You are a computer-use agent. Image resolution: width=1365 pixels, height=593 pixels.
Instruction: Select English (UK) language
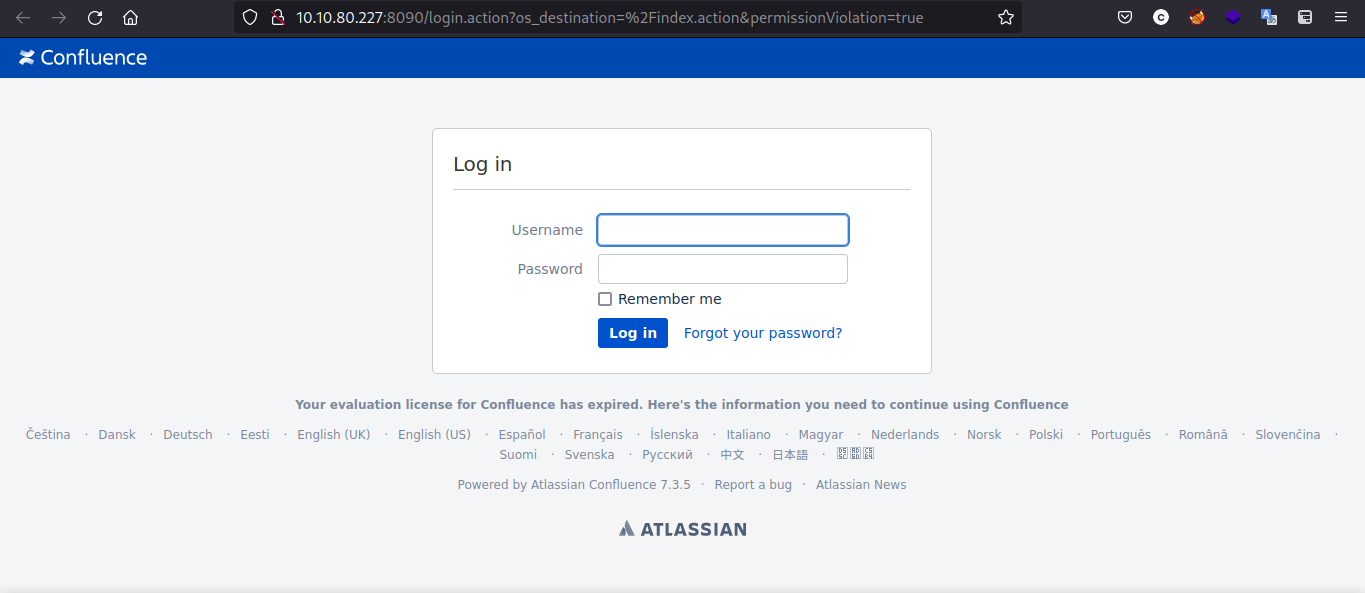(x=334, y=435)
